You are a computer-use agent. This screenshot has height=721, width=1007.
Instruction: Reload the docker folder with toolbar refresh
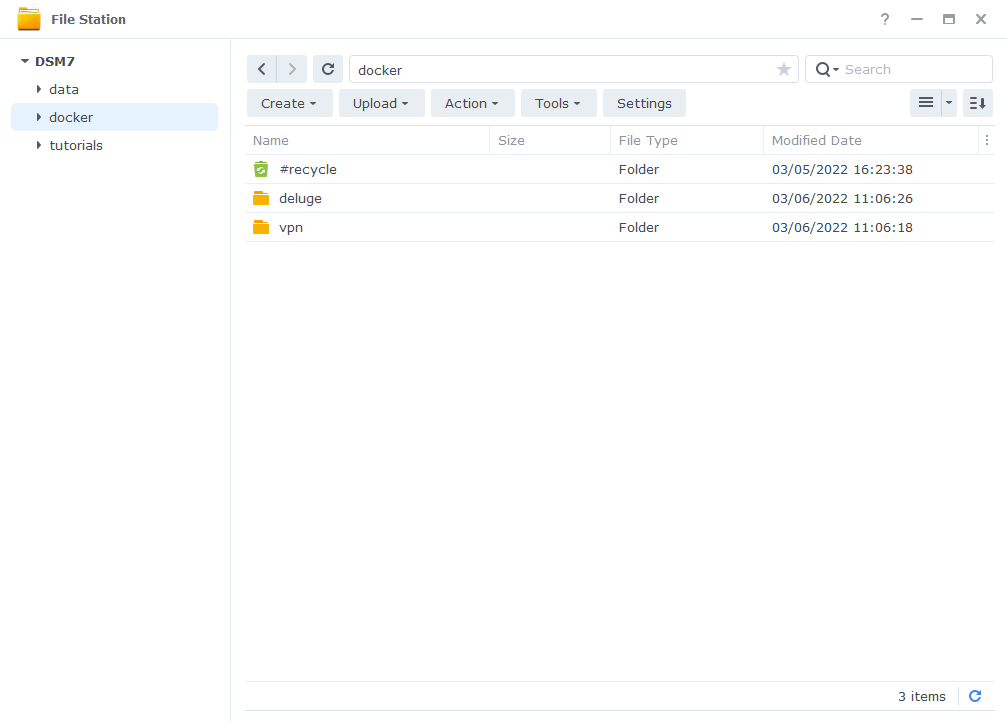click(328, 69)
